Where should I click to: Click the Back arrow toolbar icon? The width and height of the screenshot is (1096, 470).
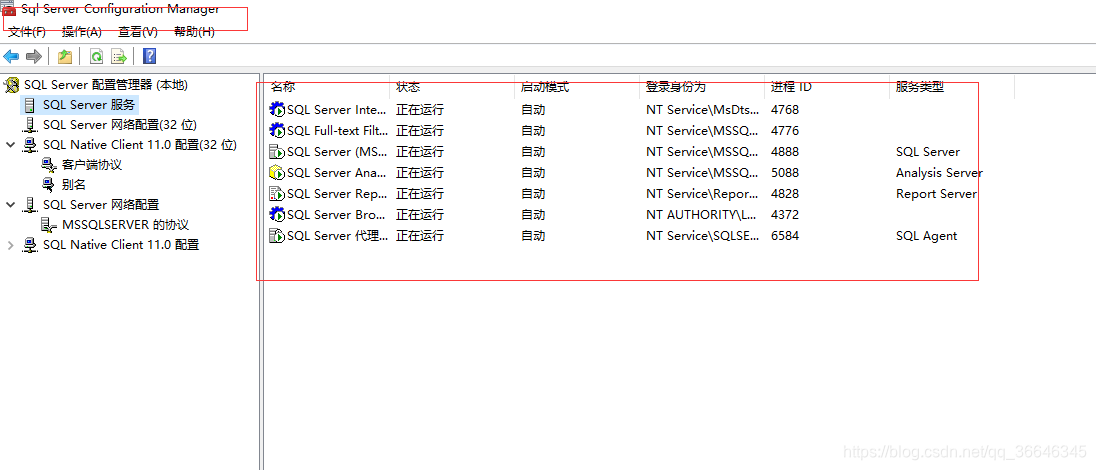tap(11, 57)
